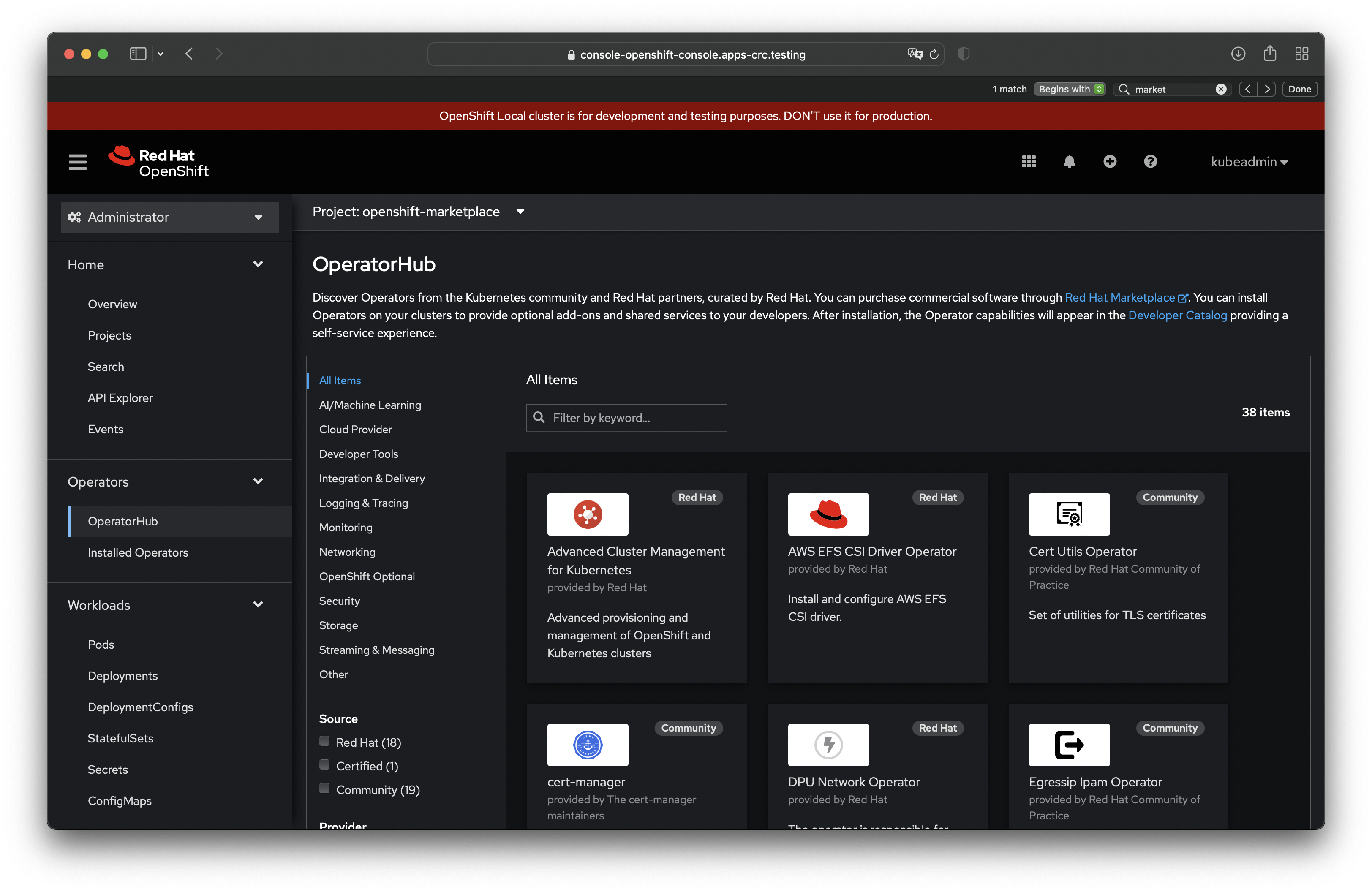
Task: Click the Egressip Ipam Operator exit icon
Action: tap(1070, 745)
